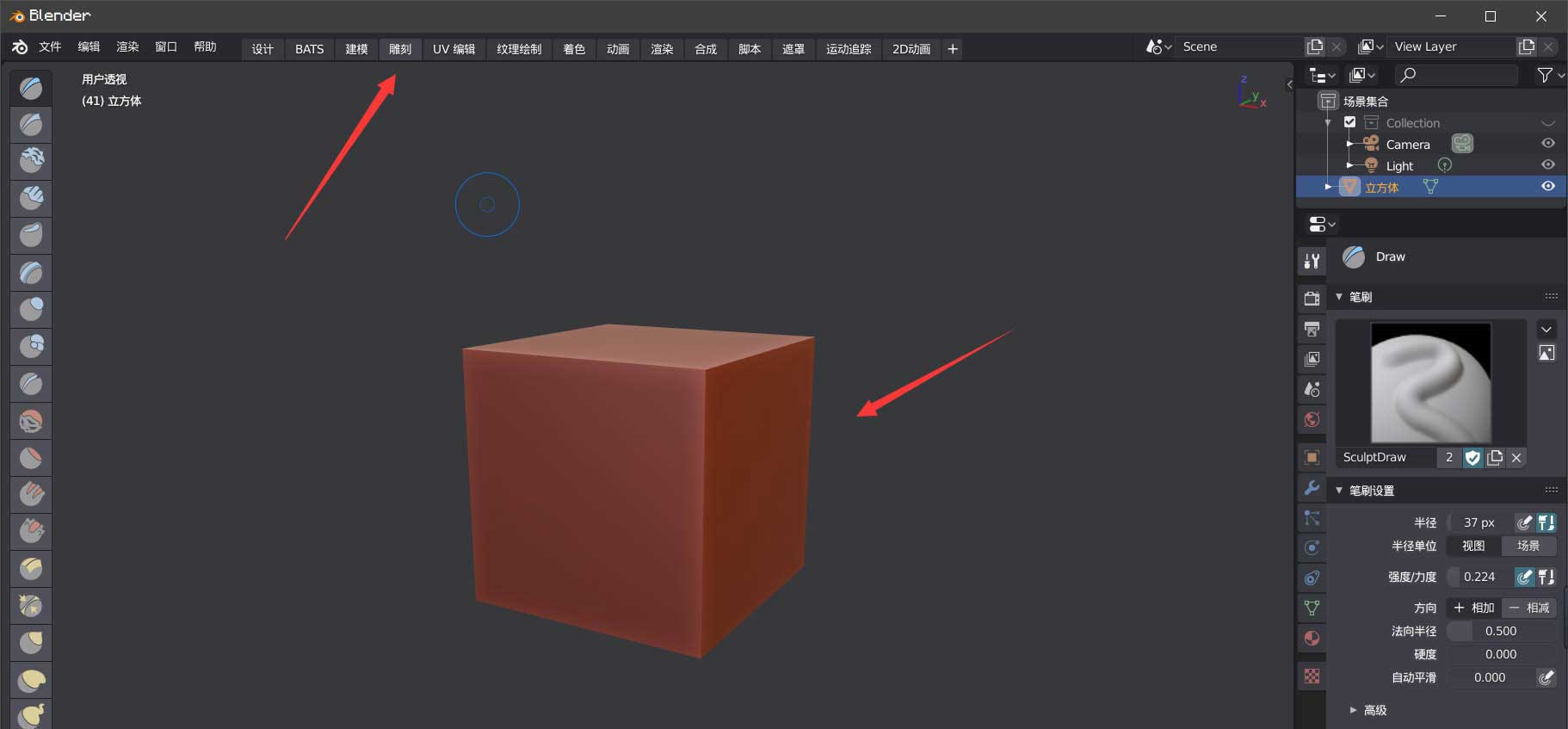Set brush direction to 相加
Screen dimensions: 1568x729
click(1473, 608)
